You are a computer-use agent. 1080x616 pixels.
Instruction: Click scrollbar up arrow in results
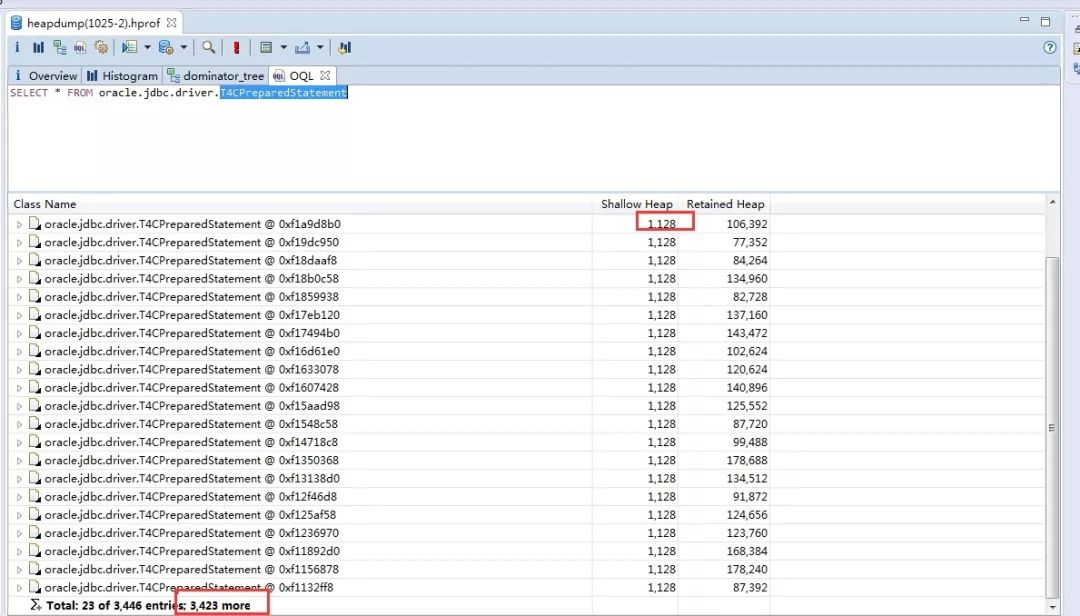tap(1052, 202)
